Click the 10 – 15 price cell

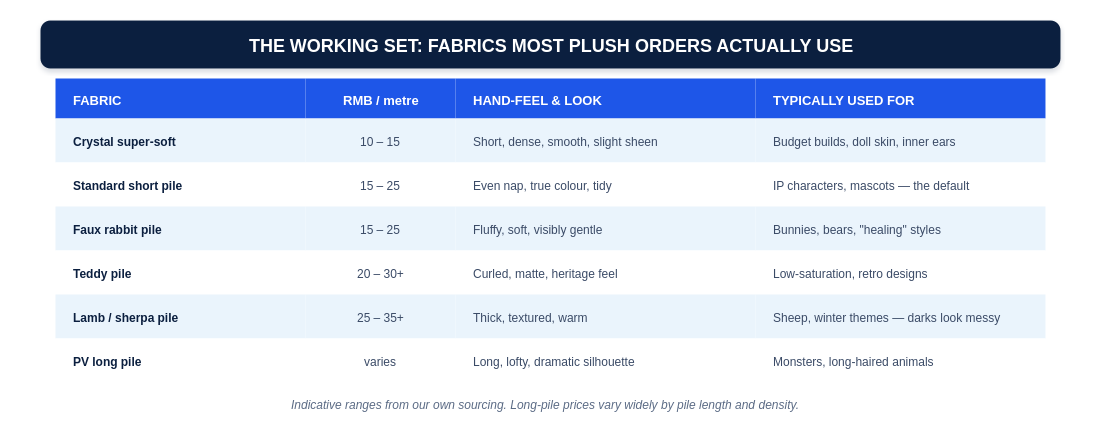click(380, 142)
